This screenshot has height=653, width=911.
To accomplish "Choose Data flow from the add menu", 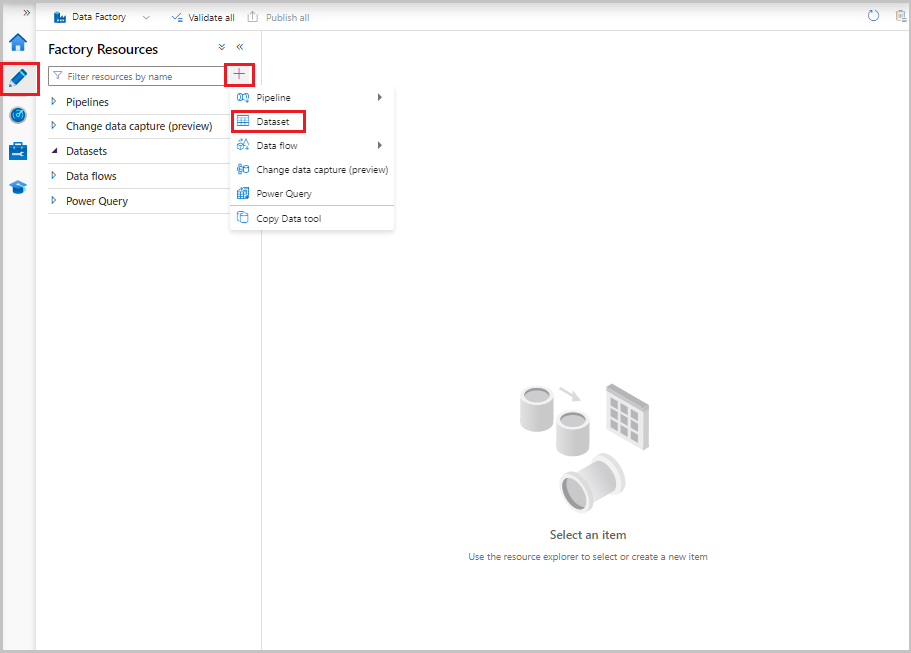I will [x=312, y=145].
